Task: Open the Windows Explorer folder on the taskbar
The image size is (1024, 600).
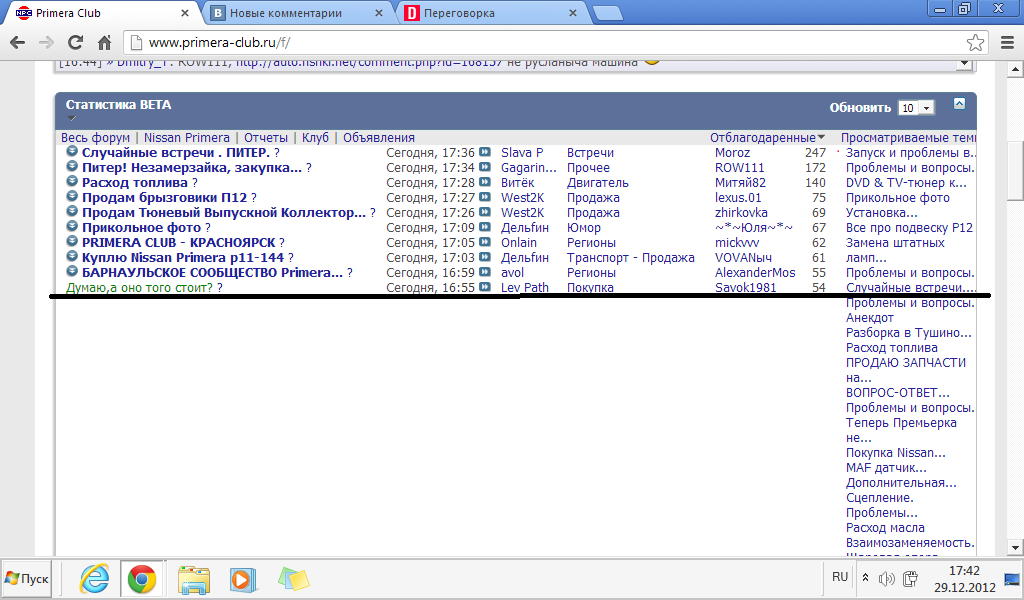Action: [194, 579]
